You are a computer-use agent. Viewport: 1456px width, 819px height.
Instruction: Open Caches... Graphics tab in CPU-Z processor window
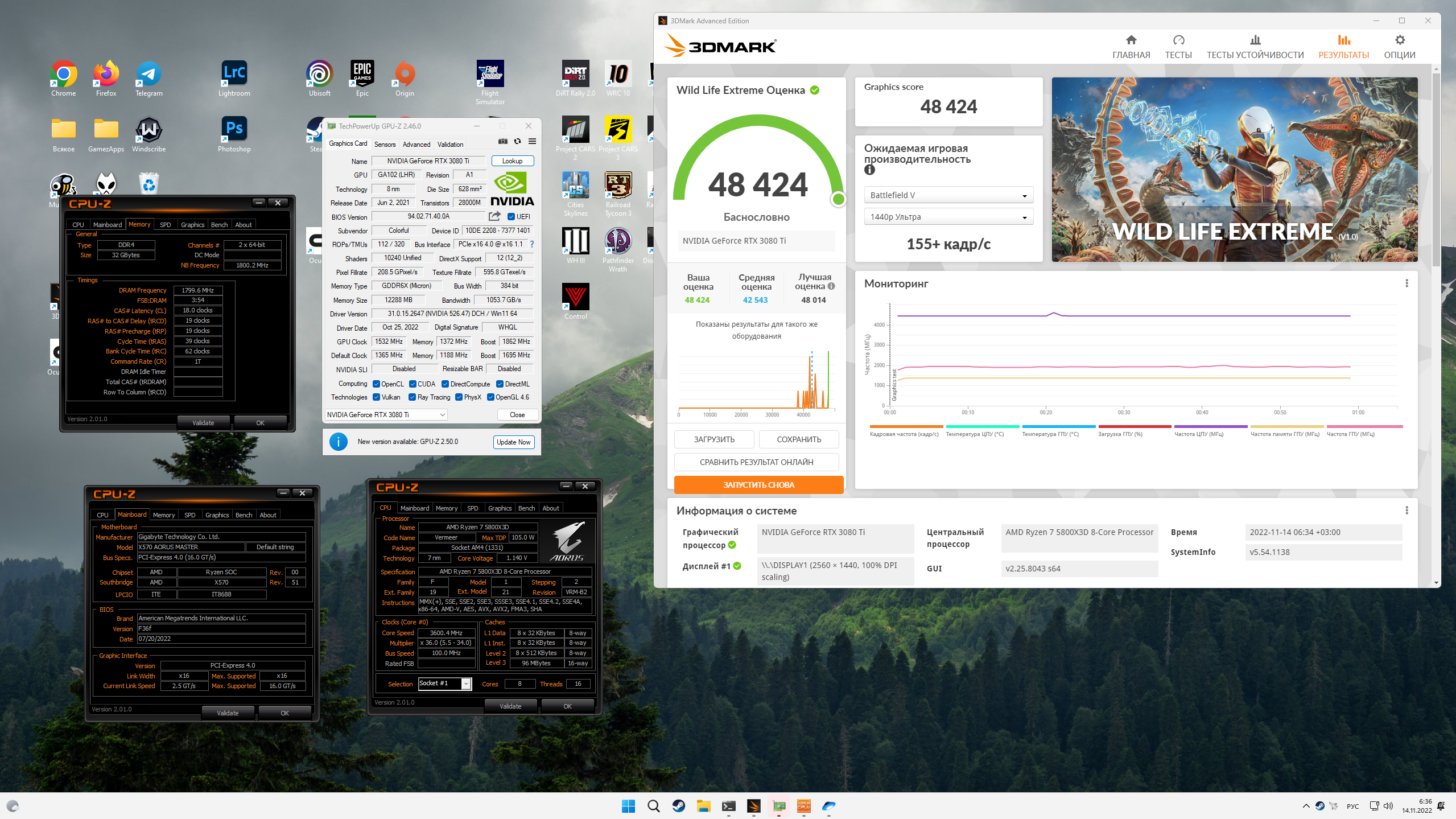tap(500, 508)
